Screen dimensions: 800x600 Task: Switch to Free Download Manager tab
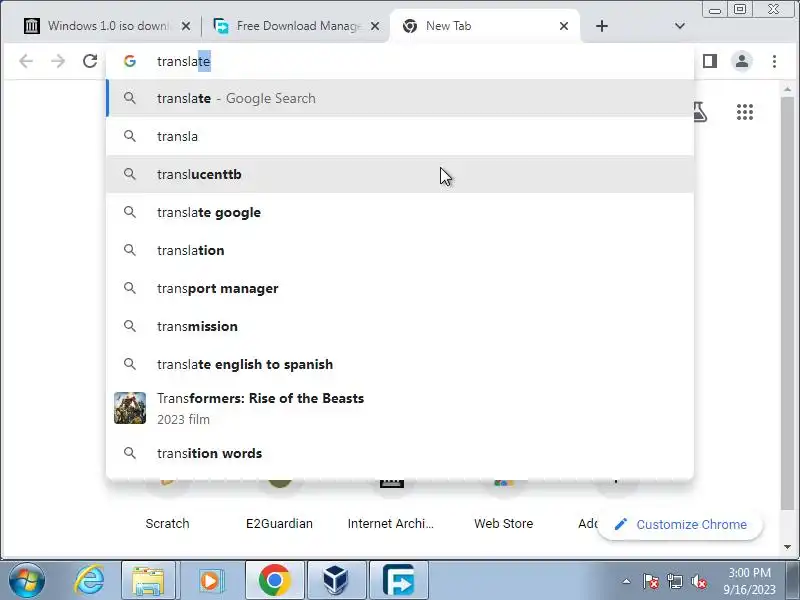tap(296, 26)
